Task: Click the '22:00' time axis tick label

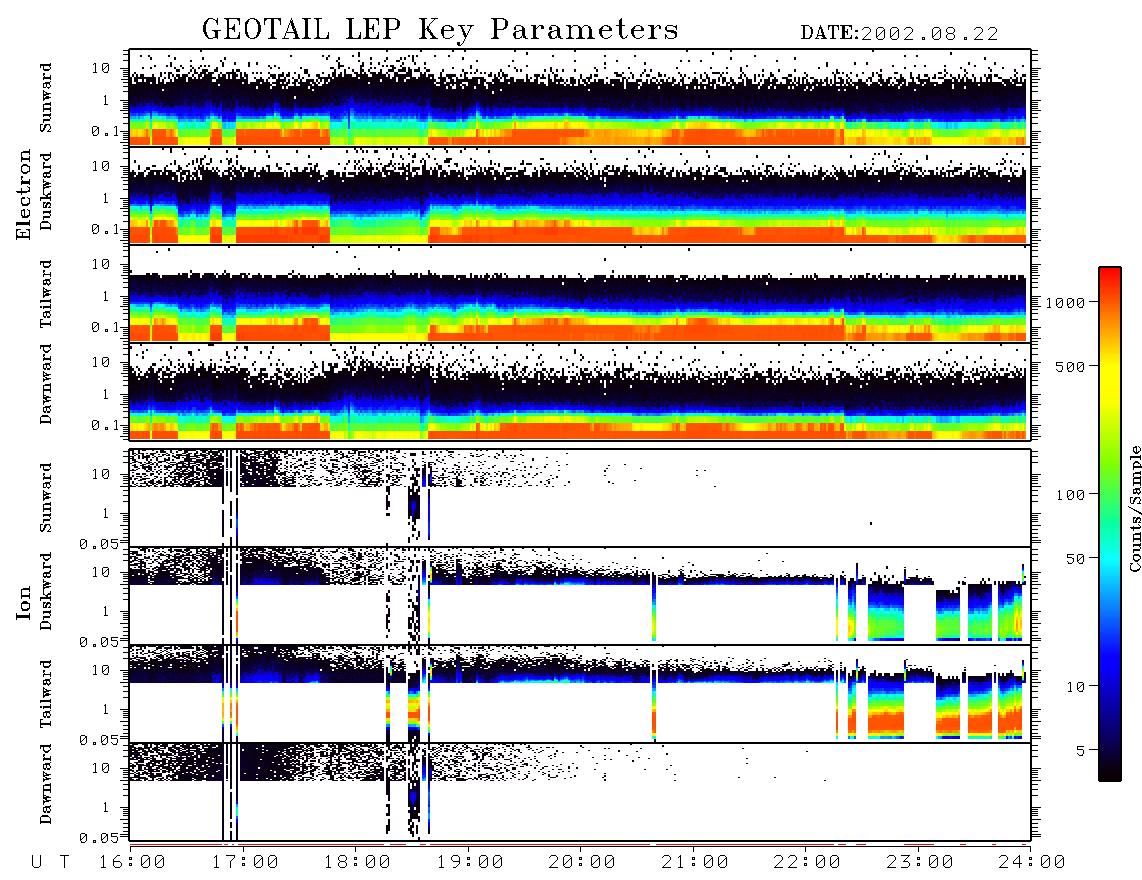Action: point(807,863)
